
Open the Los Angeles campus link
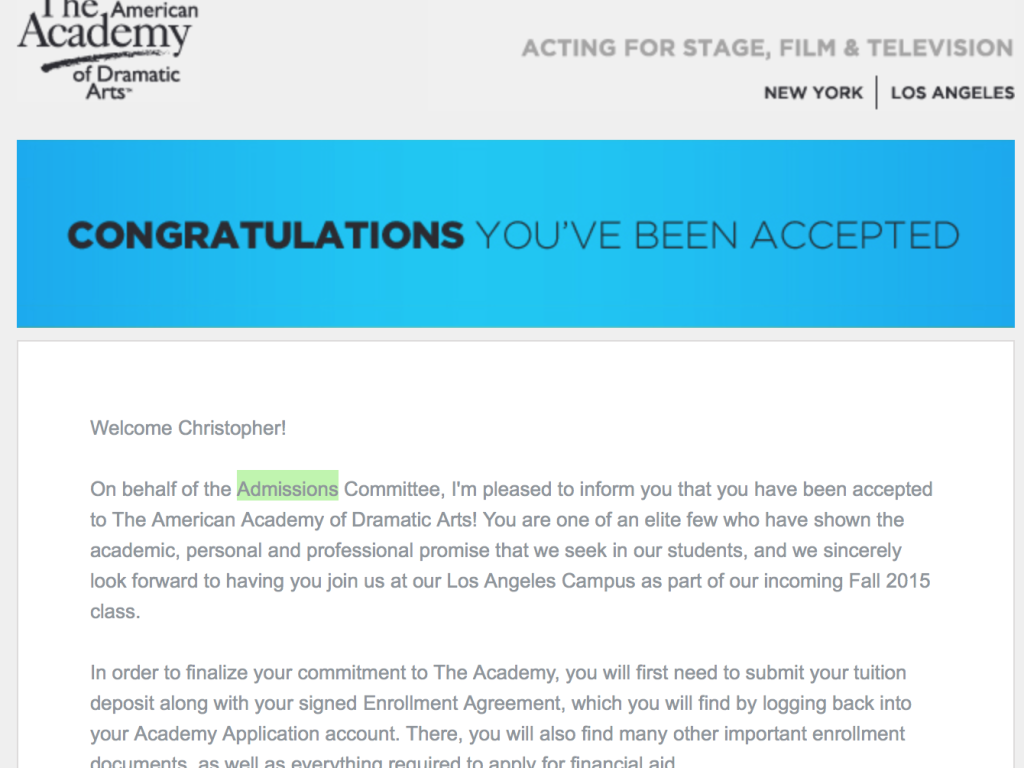tap(952, 93)
